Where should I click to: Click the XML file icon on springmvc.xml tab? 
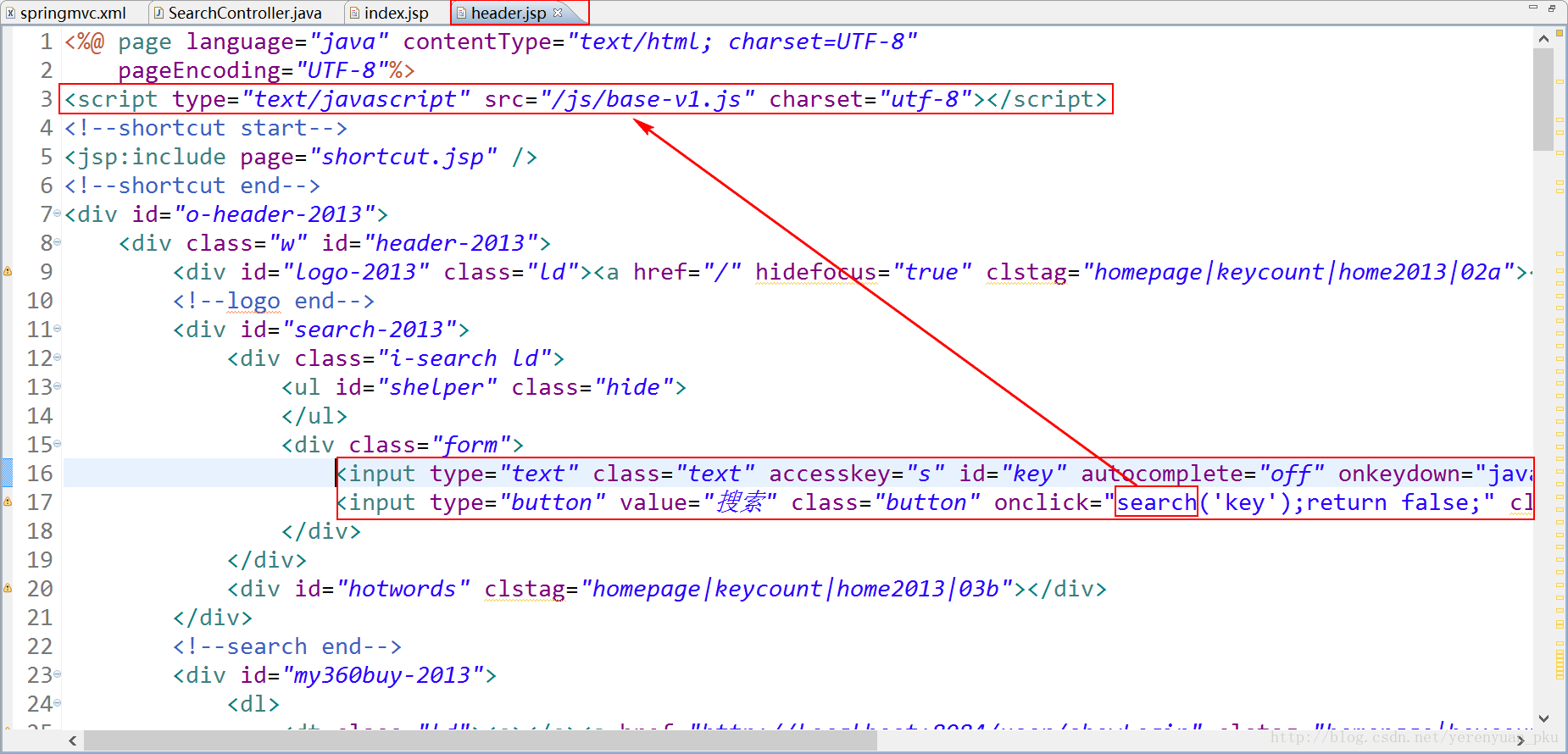10,13
